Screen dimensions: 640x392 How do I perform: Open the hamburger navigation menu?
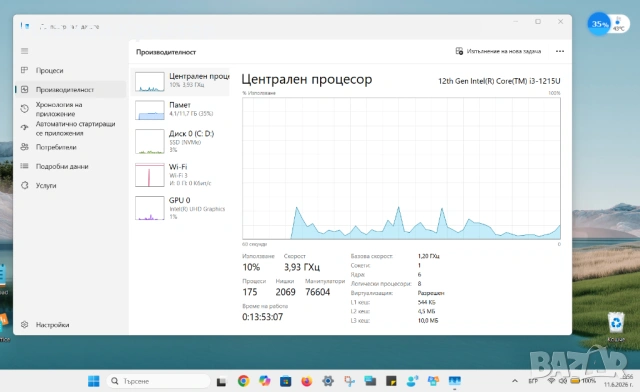click(24, 51)
